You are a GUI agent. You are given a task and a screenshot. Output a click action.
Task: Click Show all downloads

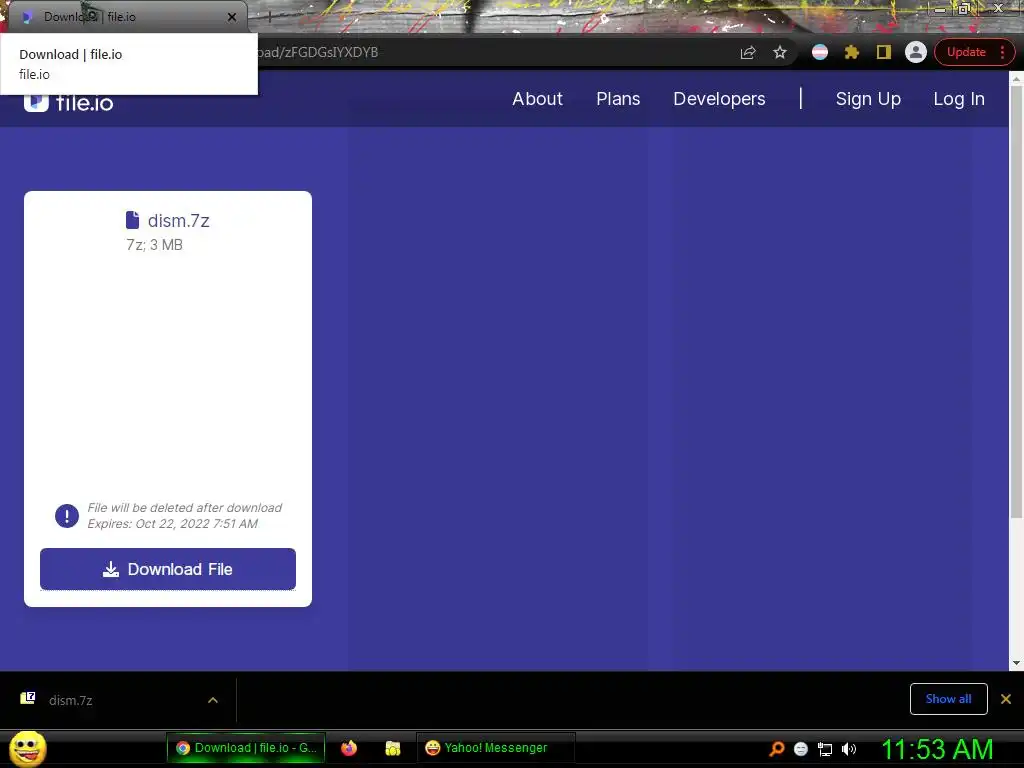point(948,699)
